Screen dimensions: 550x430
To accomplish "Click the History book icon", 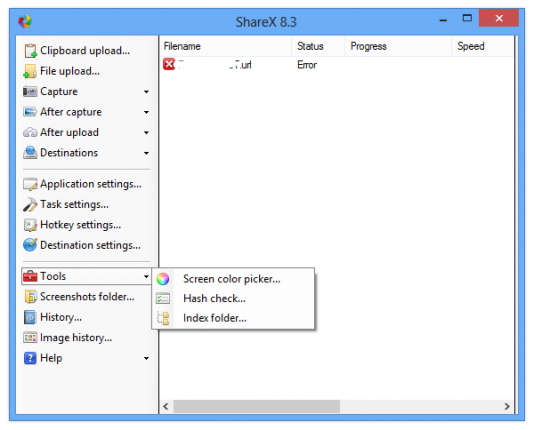I will tap(30, 317).
